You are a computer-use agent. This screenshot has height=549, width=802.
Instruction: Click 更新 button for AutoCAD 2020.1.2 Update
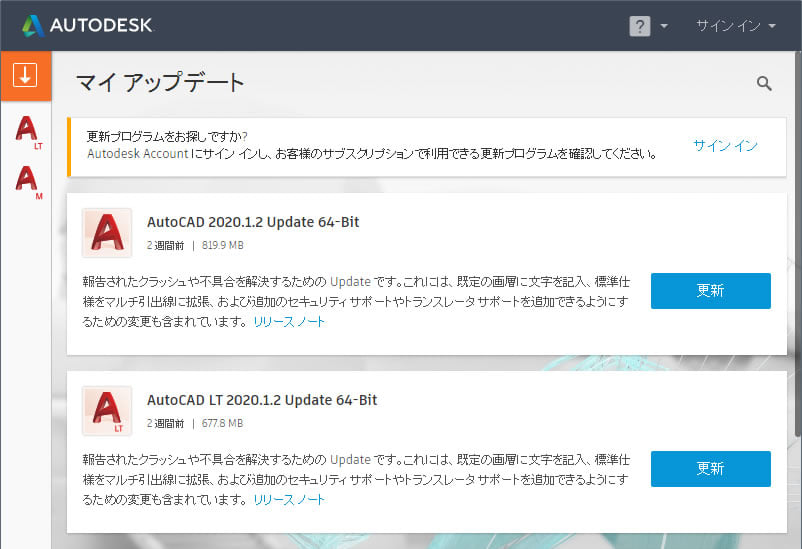710,291
